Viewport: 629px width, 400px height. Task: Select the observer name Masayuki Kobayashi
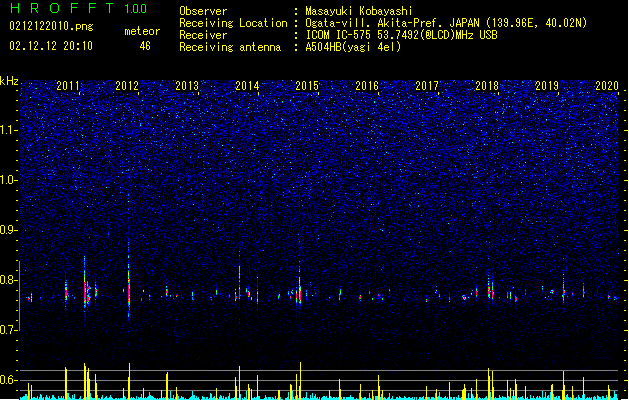pyautogui.click(x=359, y=11)
